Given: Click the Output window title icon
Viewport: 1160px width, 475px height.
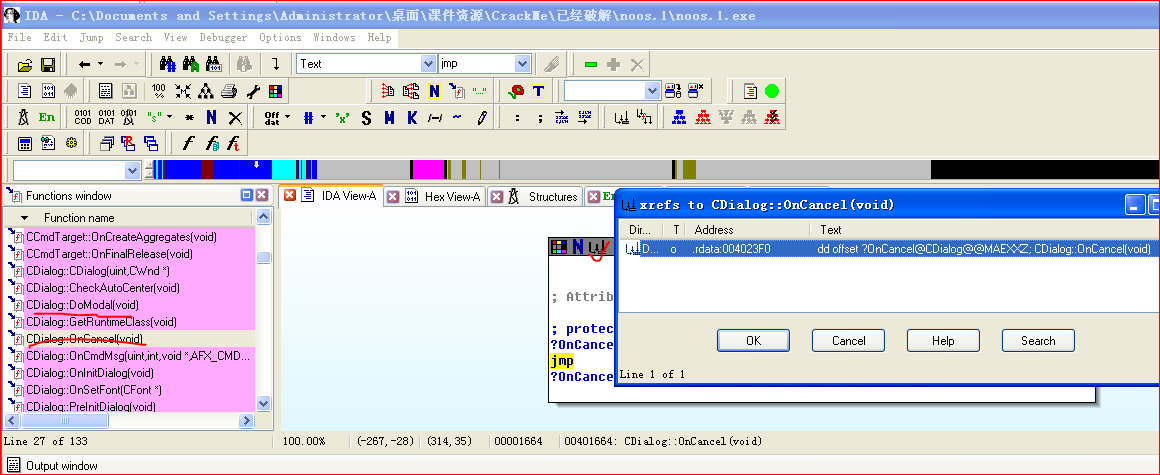Looking at the screenshot, I should (x=13, y=465).
